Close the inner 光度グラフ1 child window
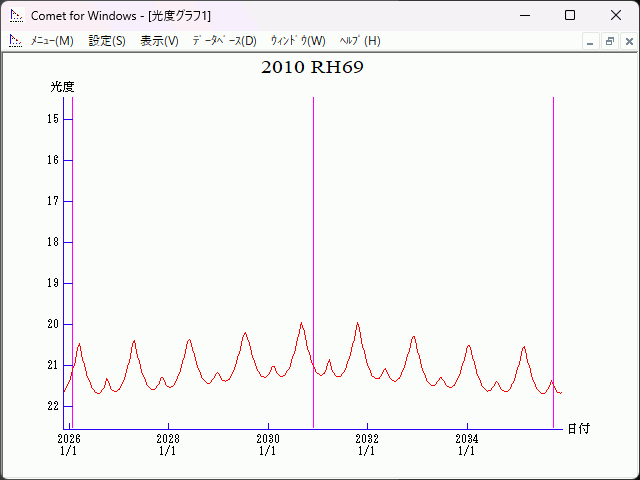The height and width of the screenshot is (480, 640). pyautogui.click(x=627, y=41)
